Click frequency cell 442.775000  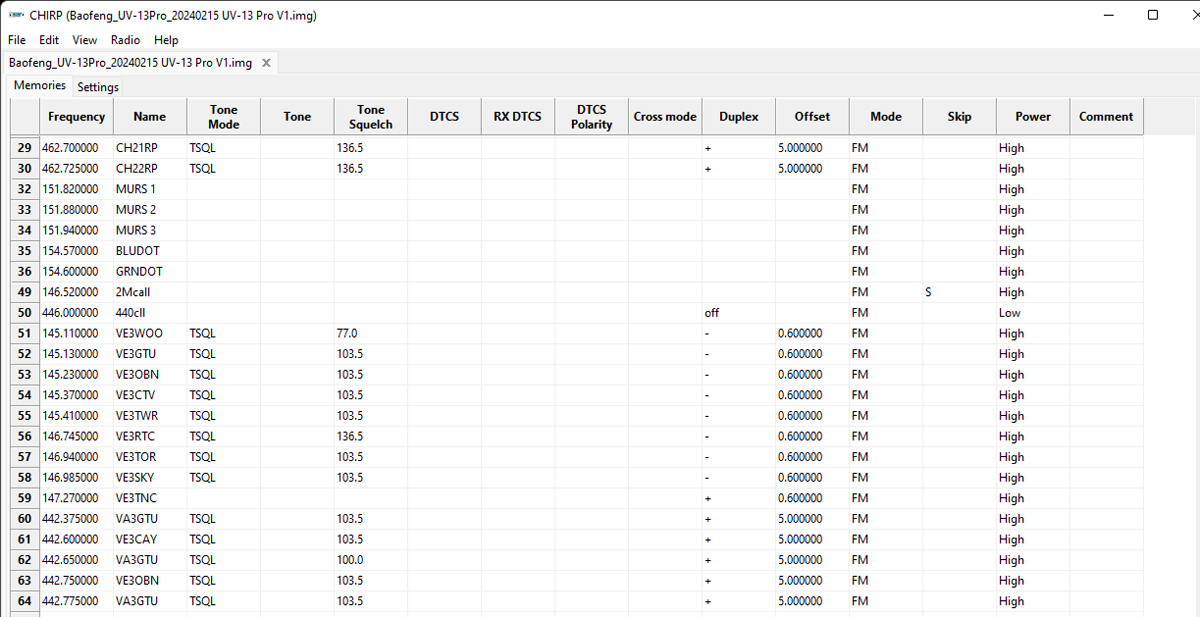click(76, 601)
